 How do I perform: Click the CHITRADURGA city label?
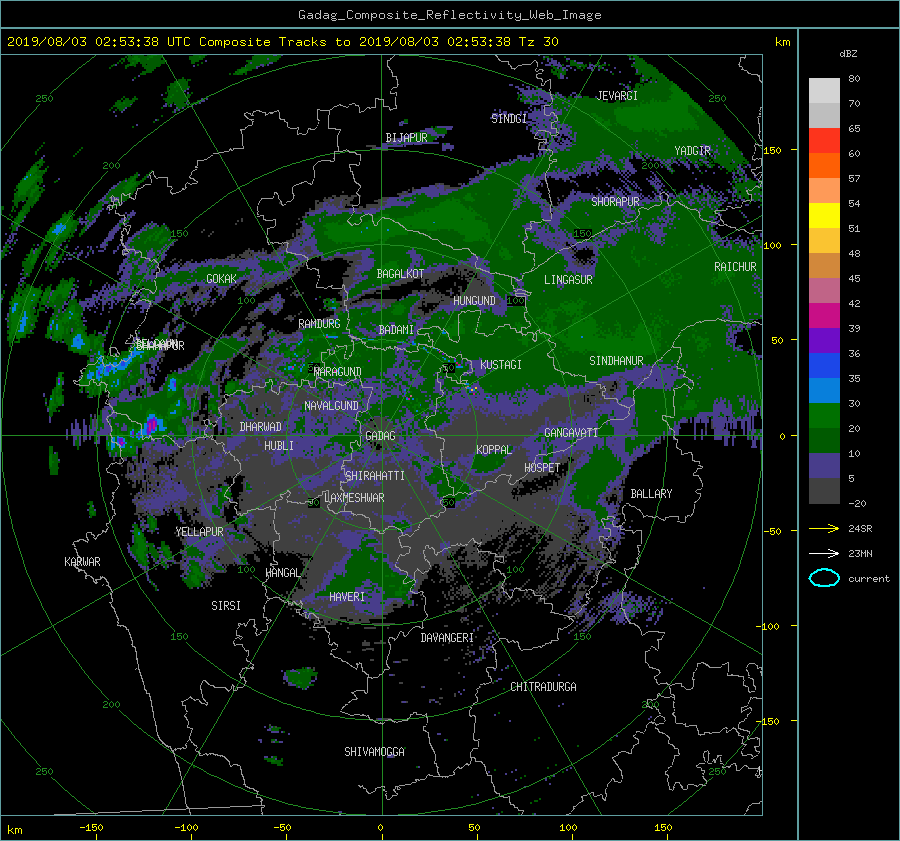[x=543, y=687]
